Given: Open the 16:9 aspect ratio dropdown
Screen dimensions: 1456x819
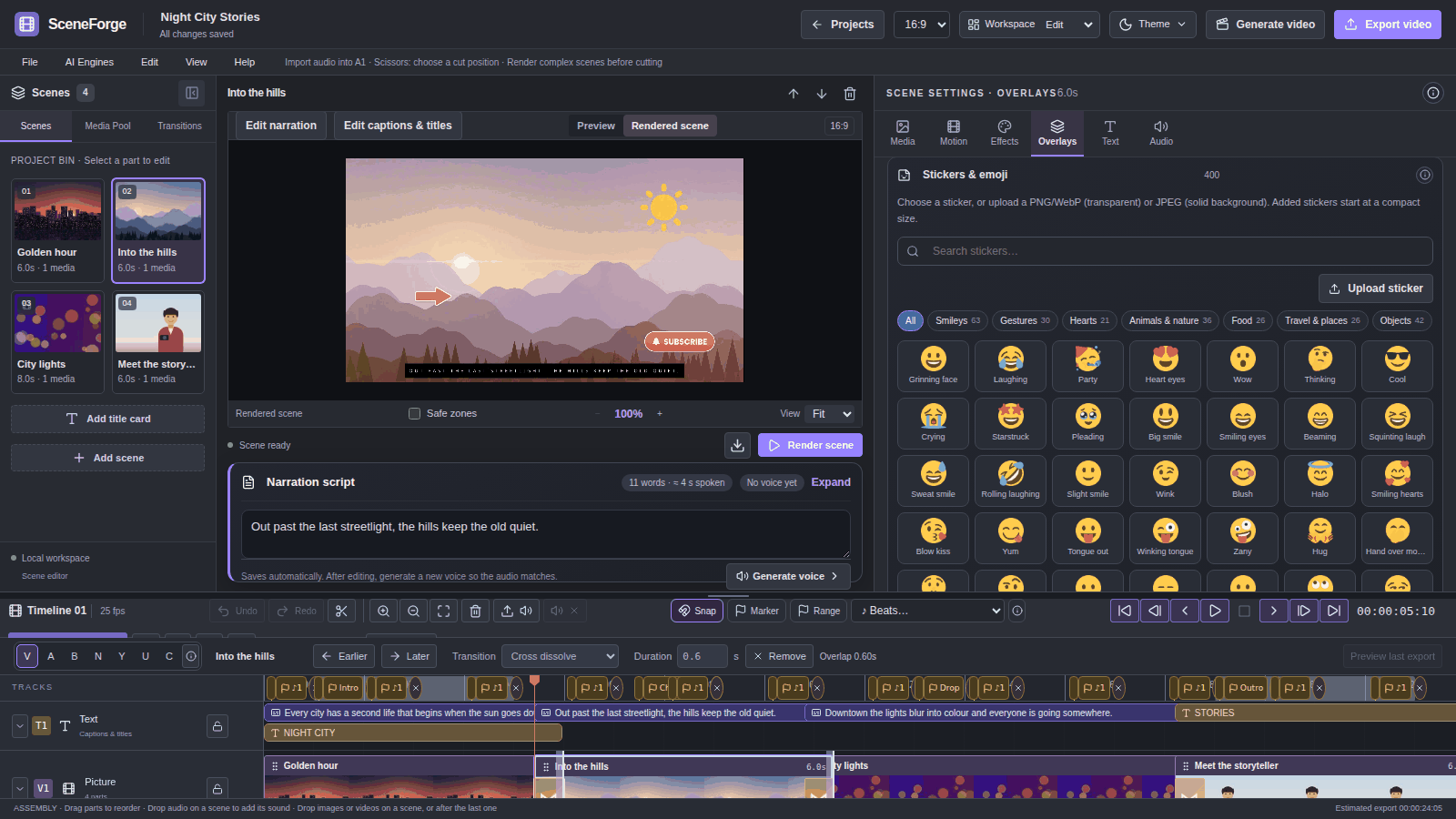Looking at the screenshot, I should click(922, 25).
